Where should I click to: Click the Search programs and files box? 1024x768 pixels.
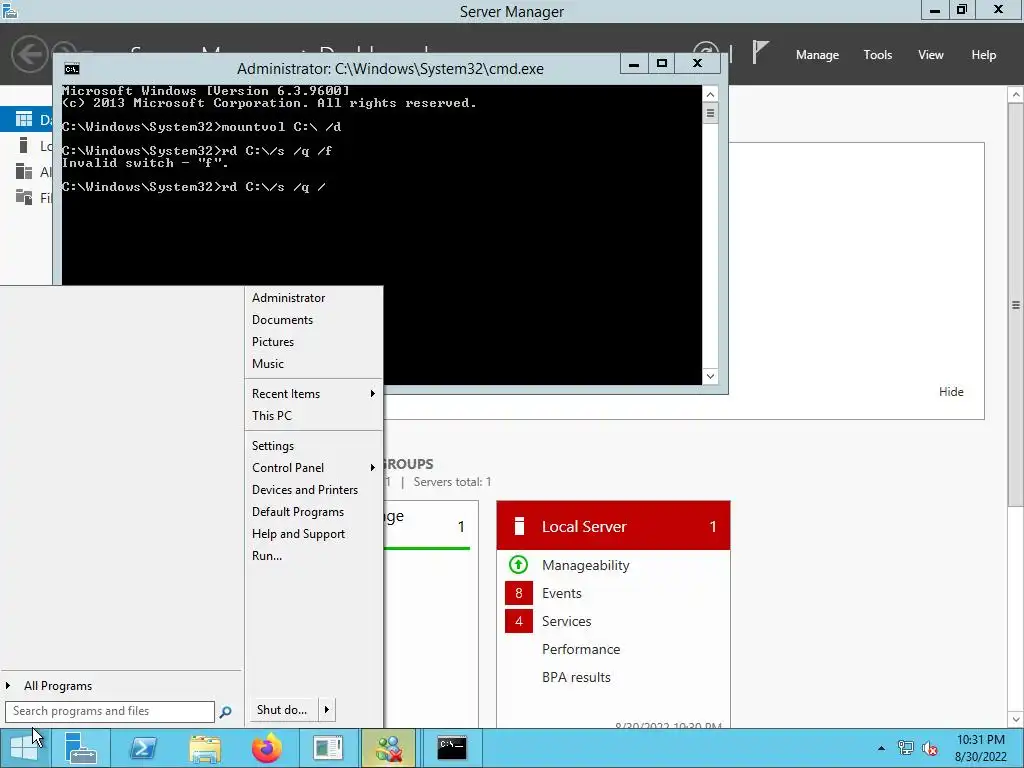coord(110,711)
